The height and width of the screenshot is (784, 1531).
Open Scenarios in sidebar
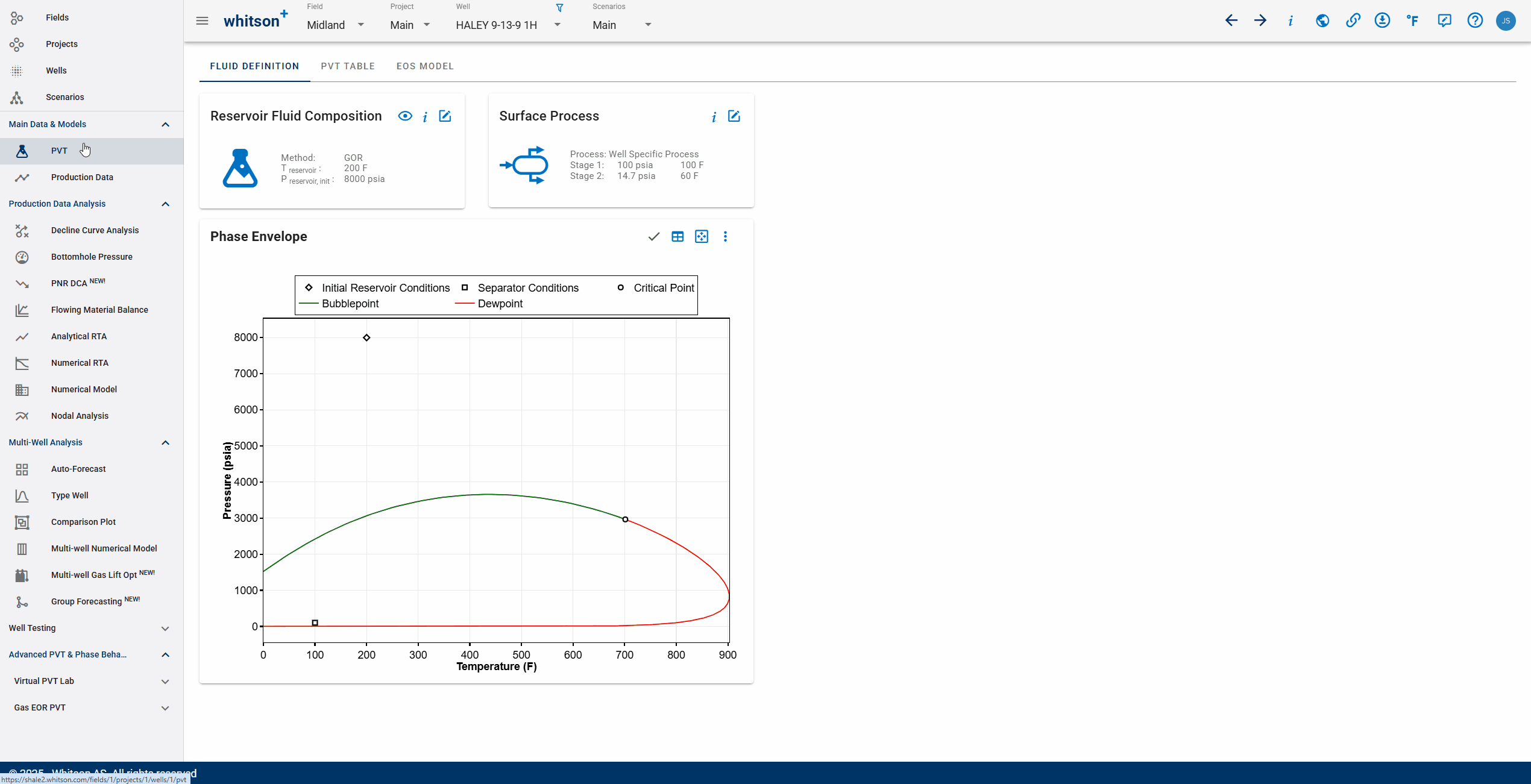click(92, 97)
